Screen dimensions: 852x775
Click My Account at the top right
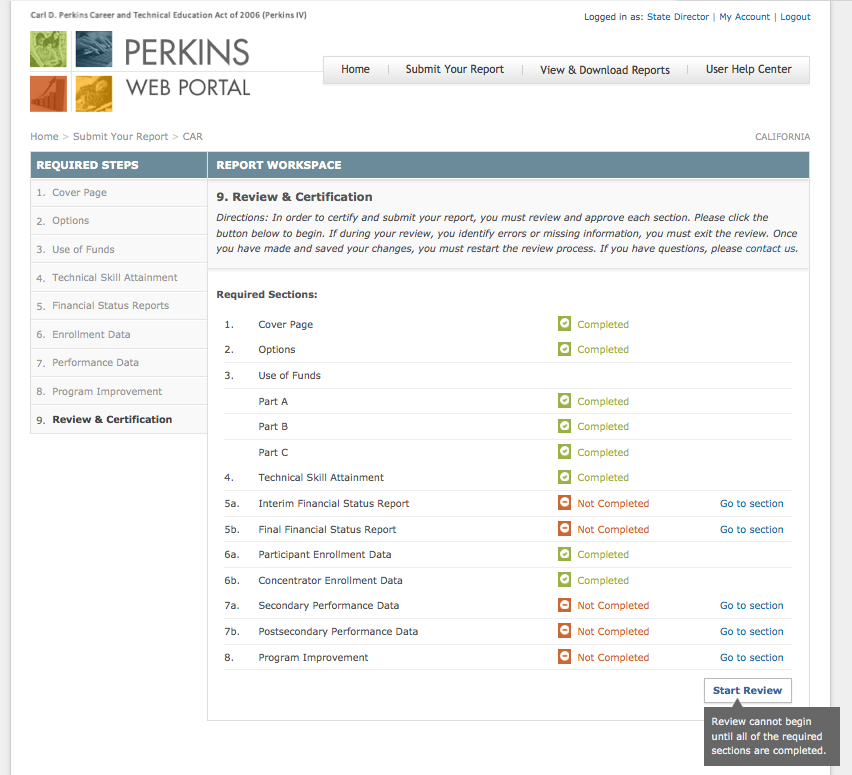[744, 16]
